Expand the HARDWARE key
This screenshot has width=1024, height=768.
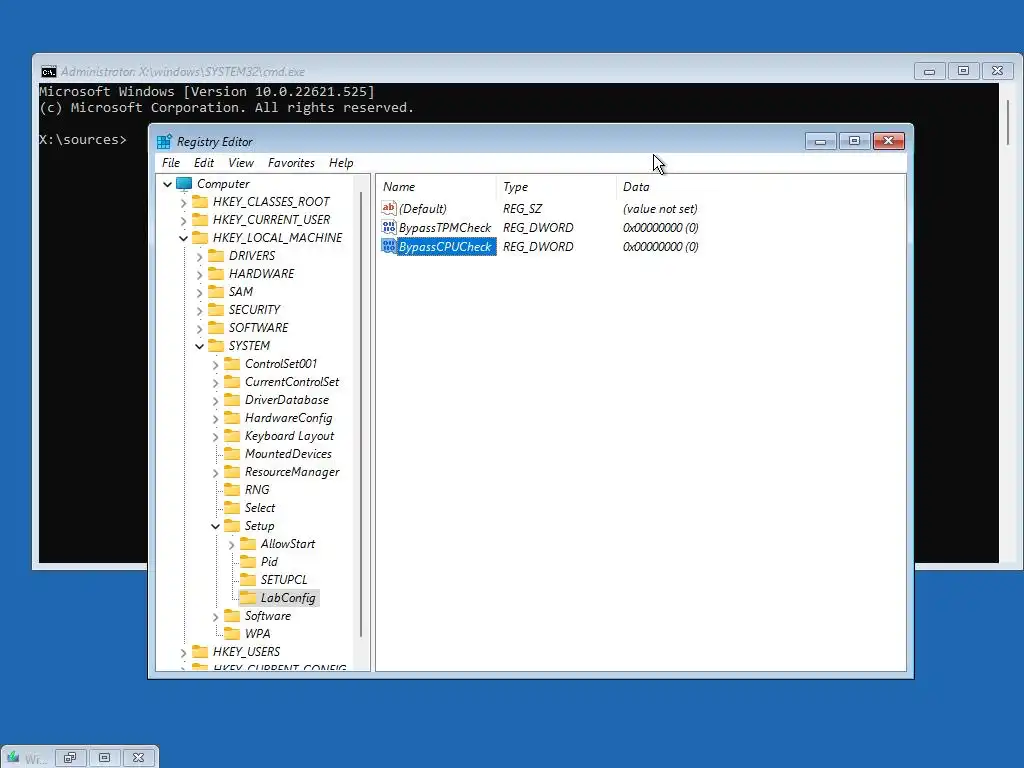(199, 274)
